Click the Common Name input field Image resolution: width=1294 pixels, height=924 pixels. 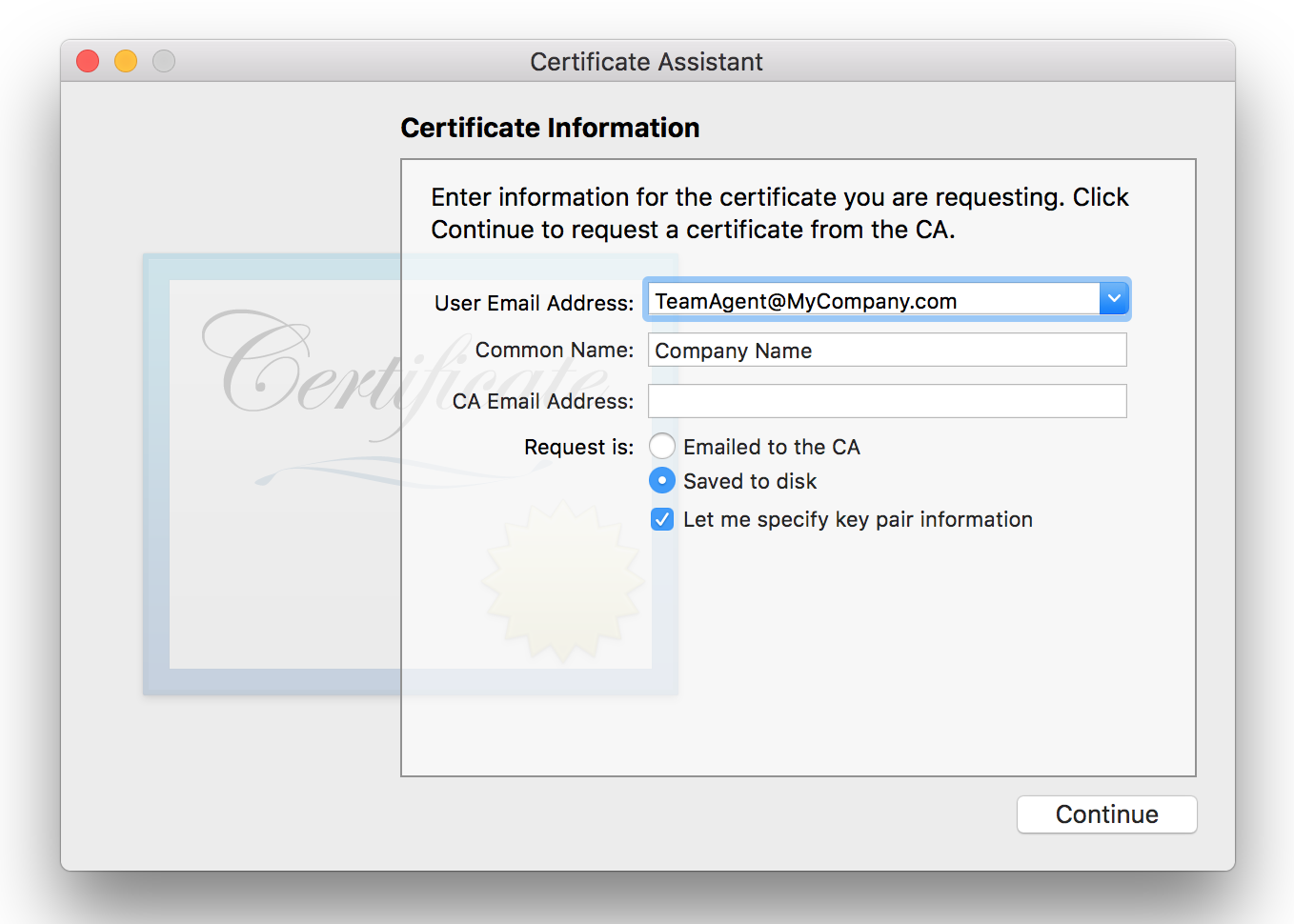point(886,351)
